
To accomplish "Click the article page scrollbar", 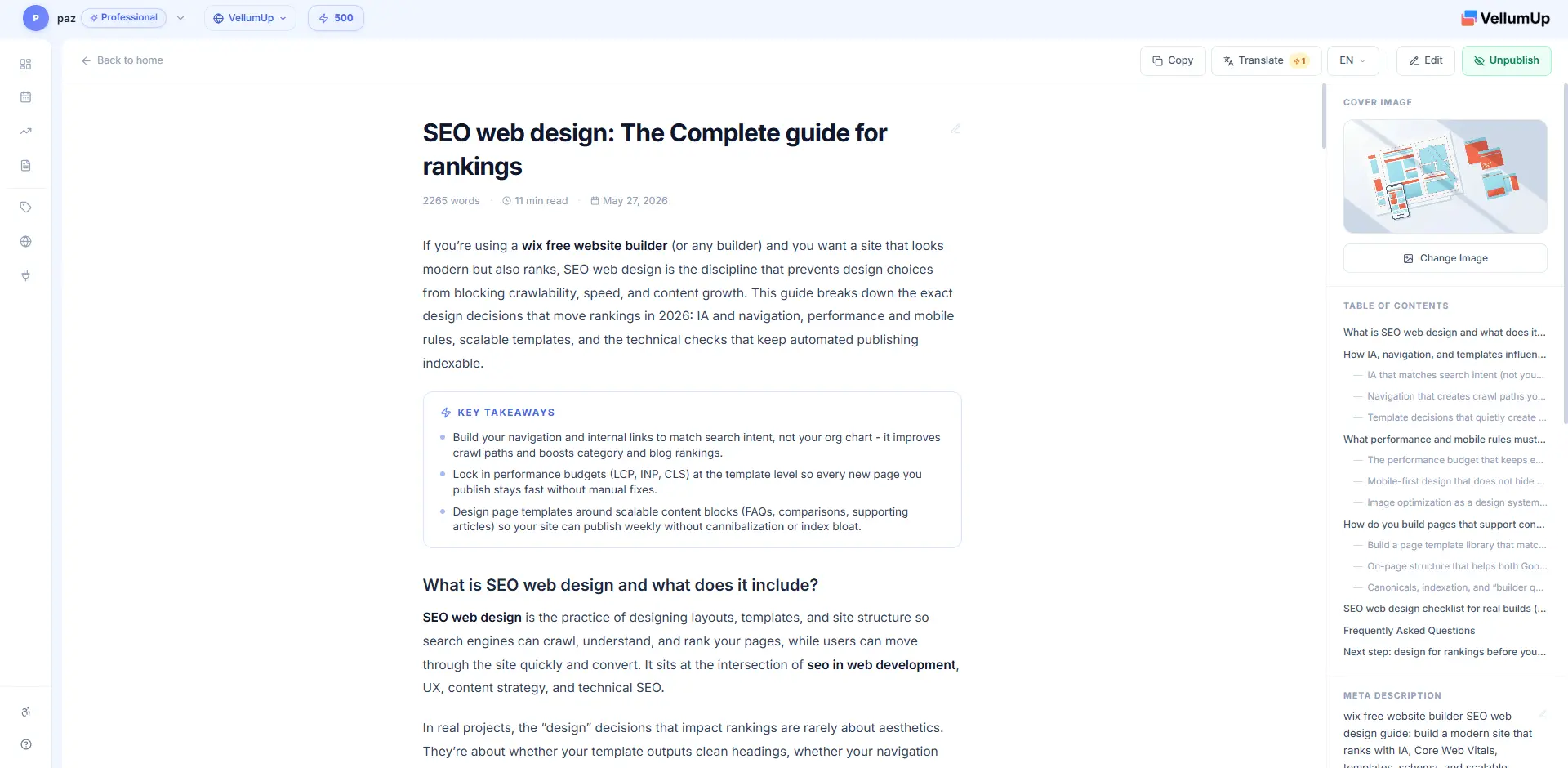I will tap(1323, 116).
